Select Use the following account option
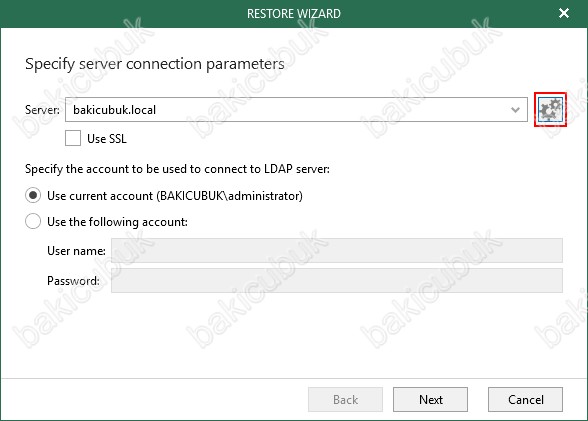The height and width of the screenshot is (421, 588). (x=33, y=221)
